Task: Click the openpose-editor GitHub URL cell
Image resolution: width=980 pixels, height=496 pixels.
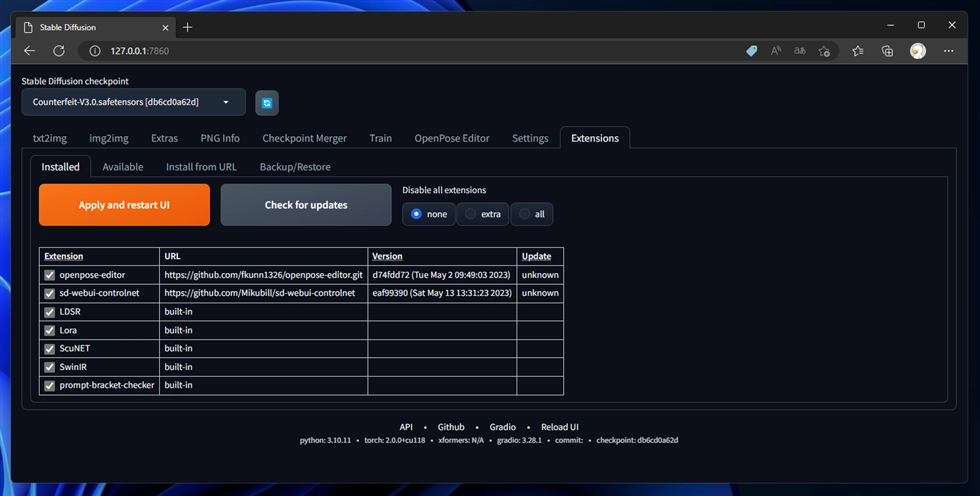Action: pos(263,275)
